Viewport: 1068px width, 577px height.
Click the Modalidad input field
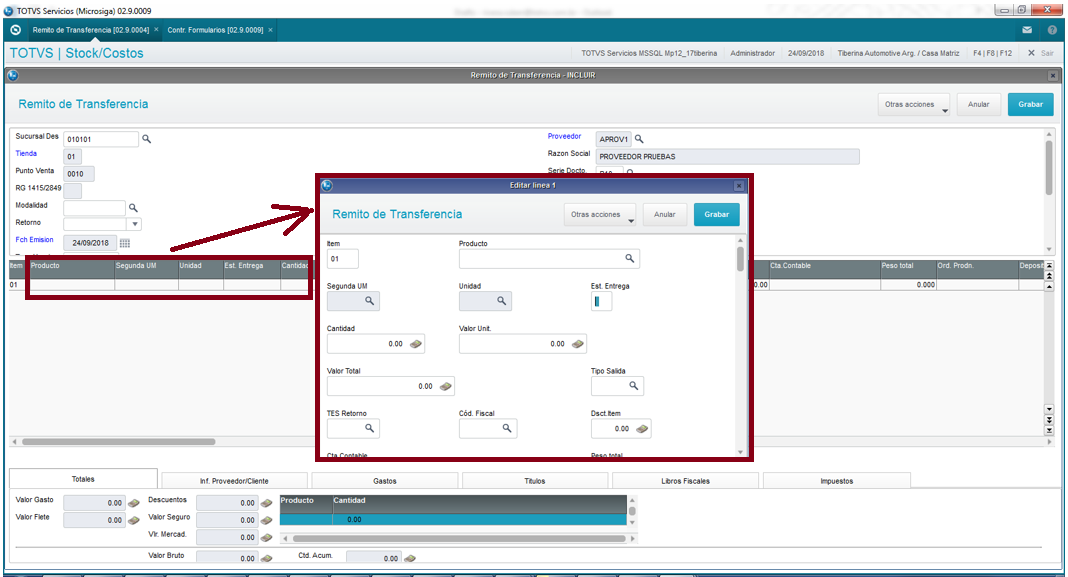coord(95,207)
